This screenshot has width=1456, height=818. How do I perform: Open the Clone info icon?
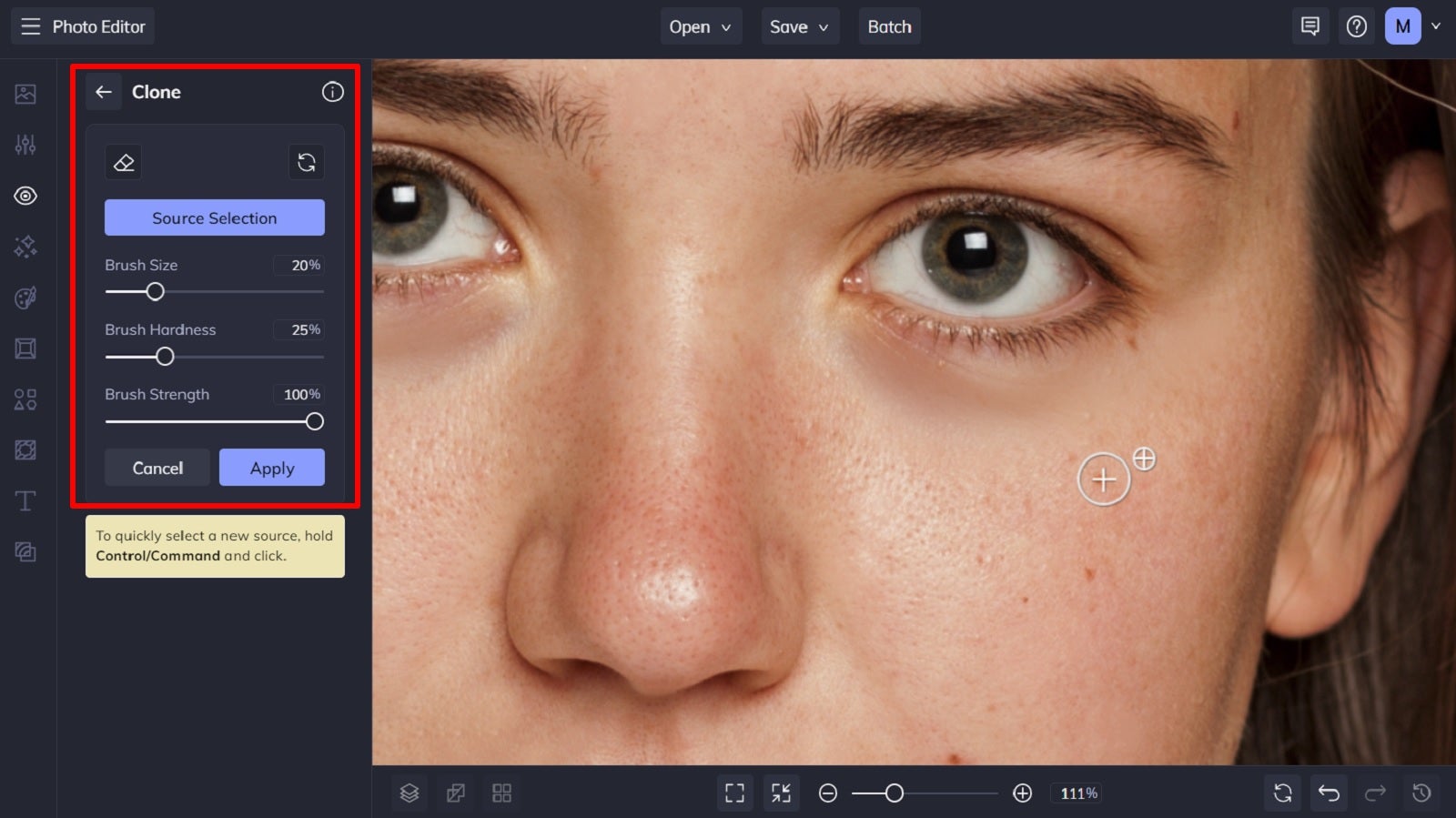pos(333,92)
